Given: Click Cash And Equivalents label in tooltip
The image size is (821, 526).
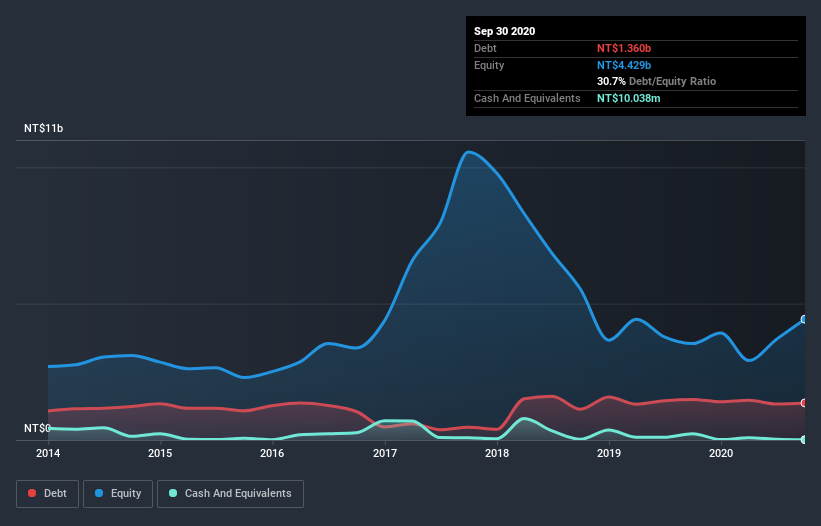Looking at the screenshot, I should click(527, 98).
